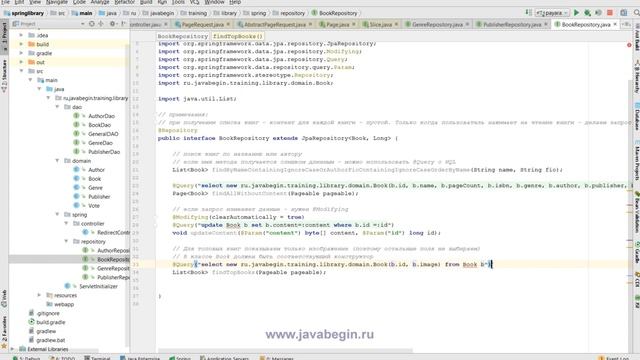Open Gradle tool window on right
The image size is (640, 360).
(636, 253)
